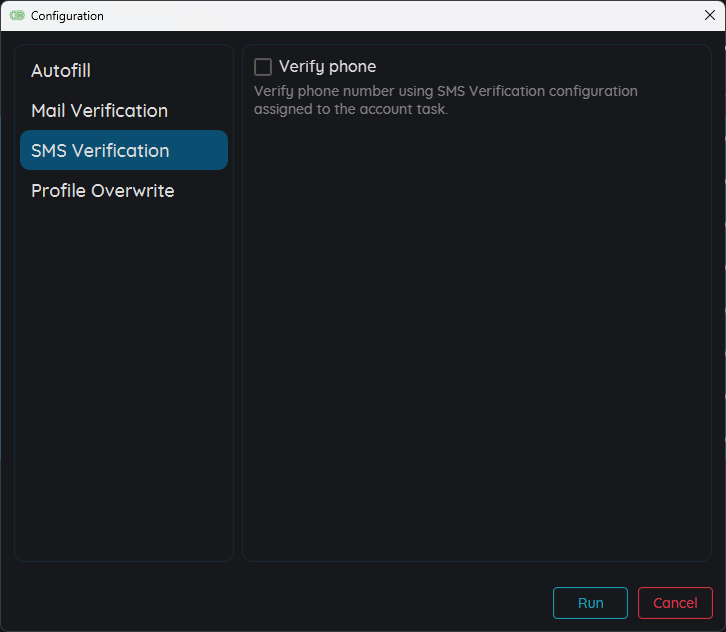This screenshot has width=726, height=632.
Task: Open the Autofill section
Action: [x=61, y=71]
